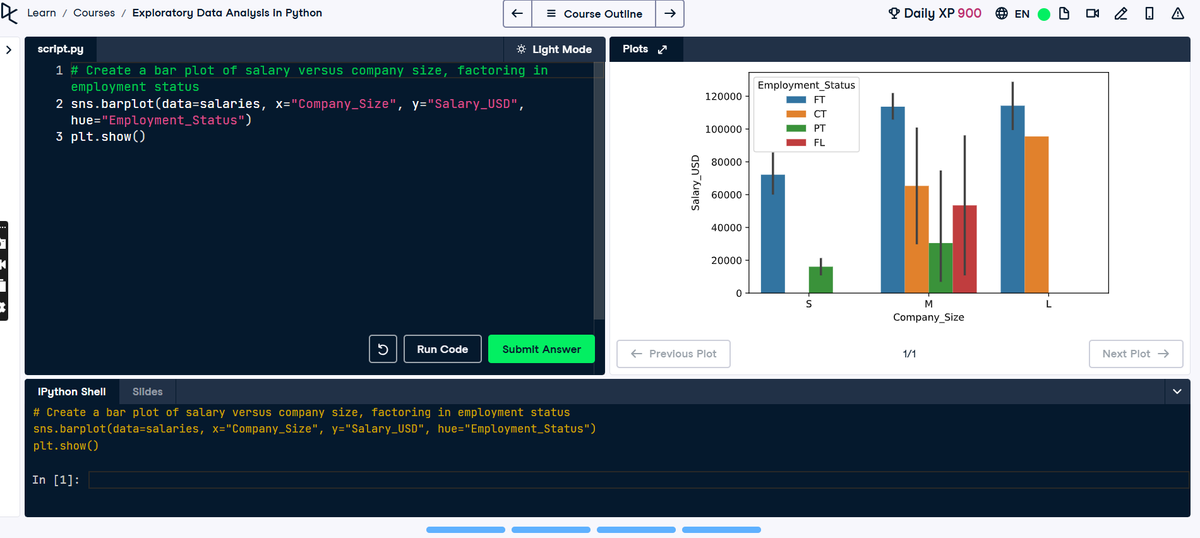Screen dimensions: 1200x538
Task: Click the pencil edit icon
Action: click(x=1121, y=14)
